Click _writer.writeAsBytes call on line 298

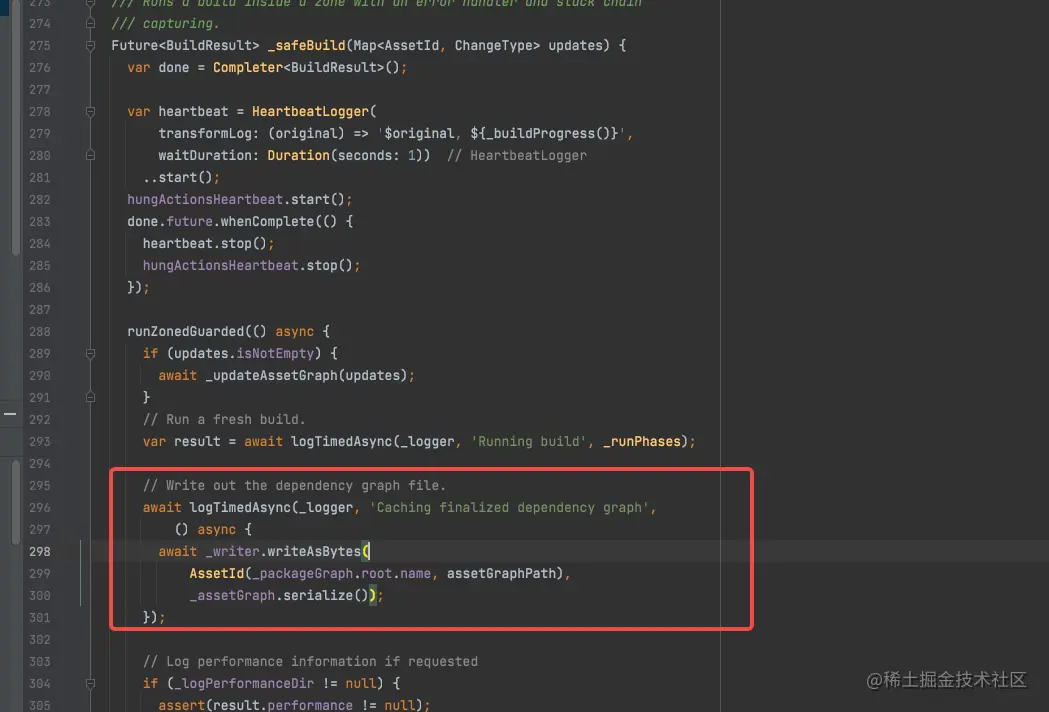pos(282,551)
